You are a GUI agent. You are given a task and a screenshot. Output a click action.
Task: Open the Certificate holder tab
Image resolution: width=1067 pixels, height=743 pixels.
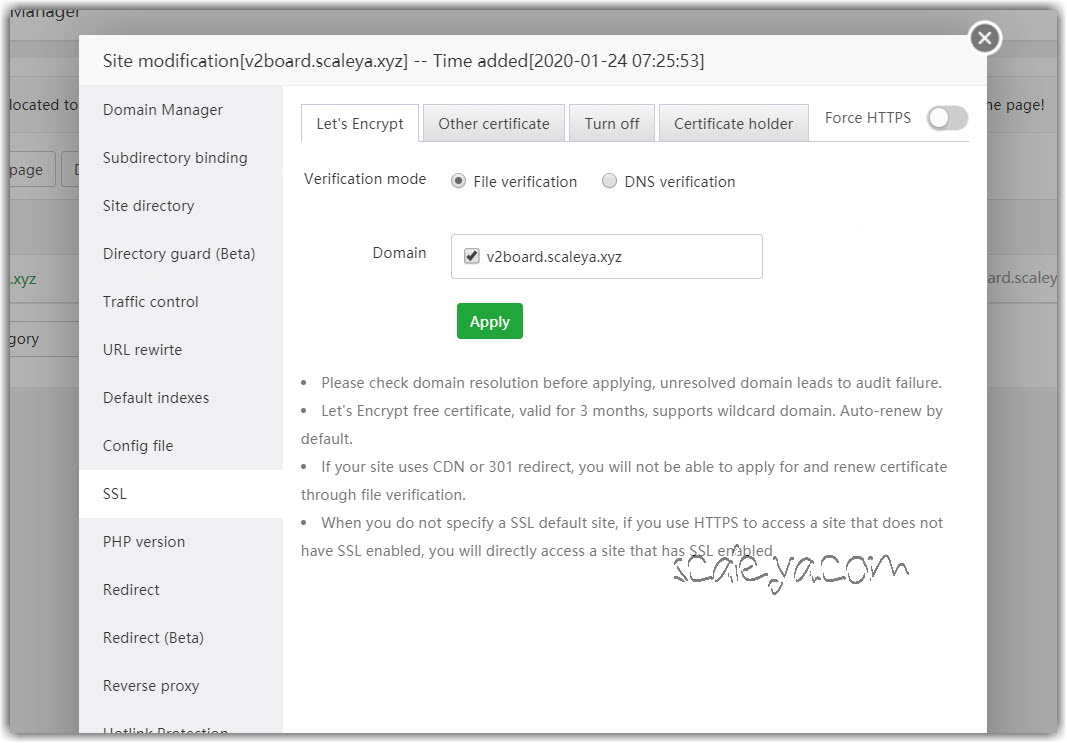pyautogui.click(x=733, y=124)
